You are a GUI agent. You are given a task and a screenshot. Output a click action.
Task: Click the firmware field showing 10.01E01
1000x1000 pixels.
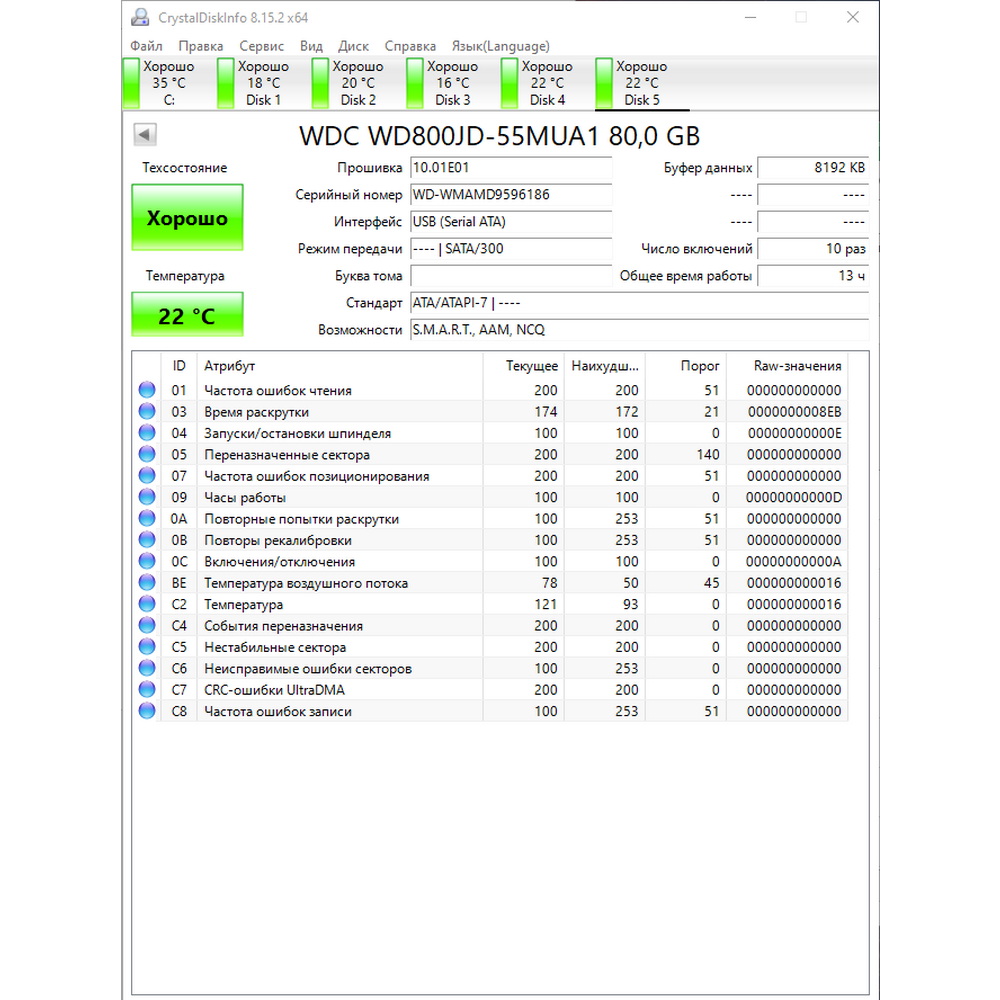[510, 168]
